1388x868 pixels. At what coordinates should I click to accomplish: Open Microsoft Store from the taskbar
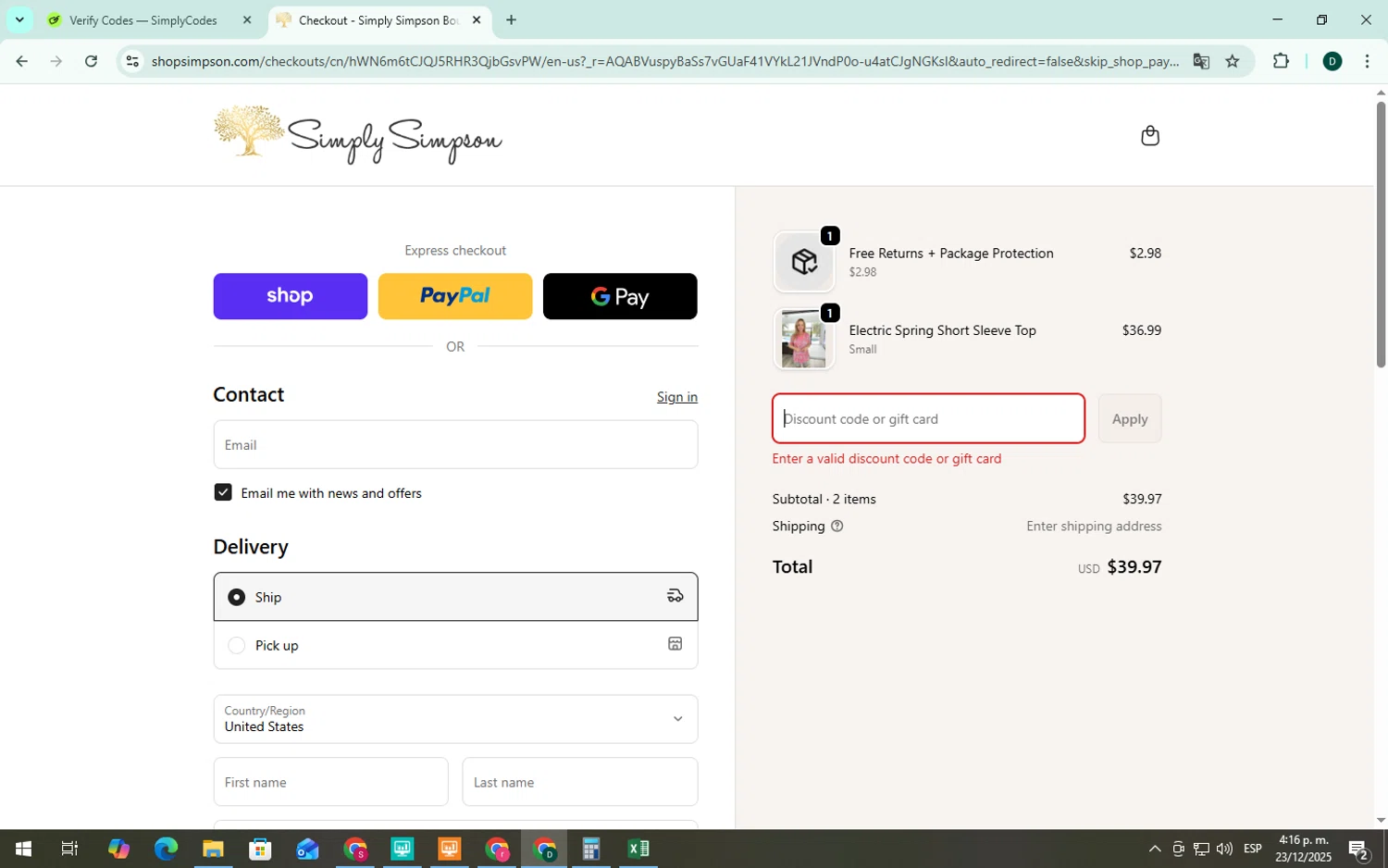point(260,849)
